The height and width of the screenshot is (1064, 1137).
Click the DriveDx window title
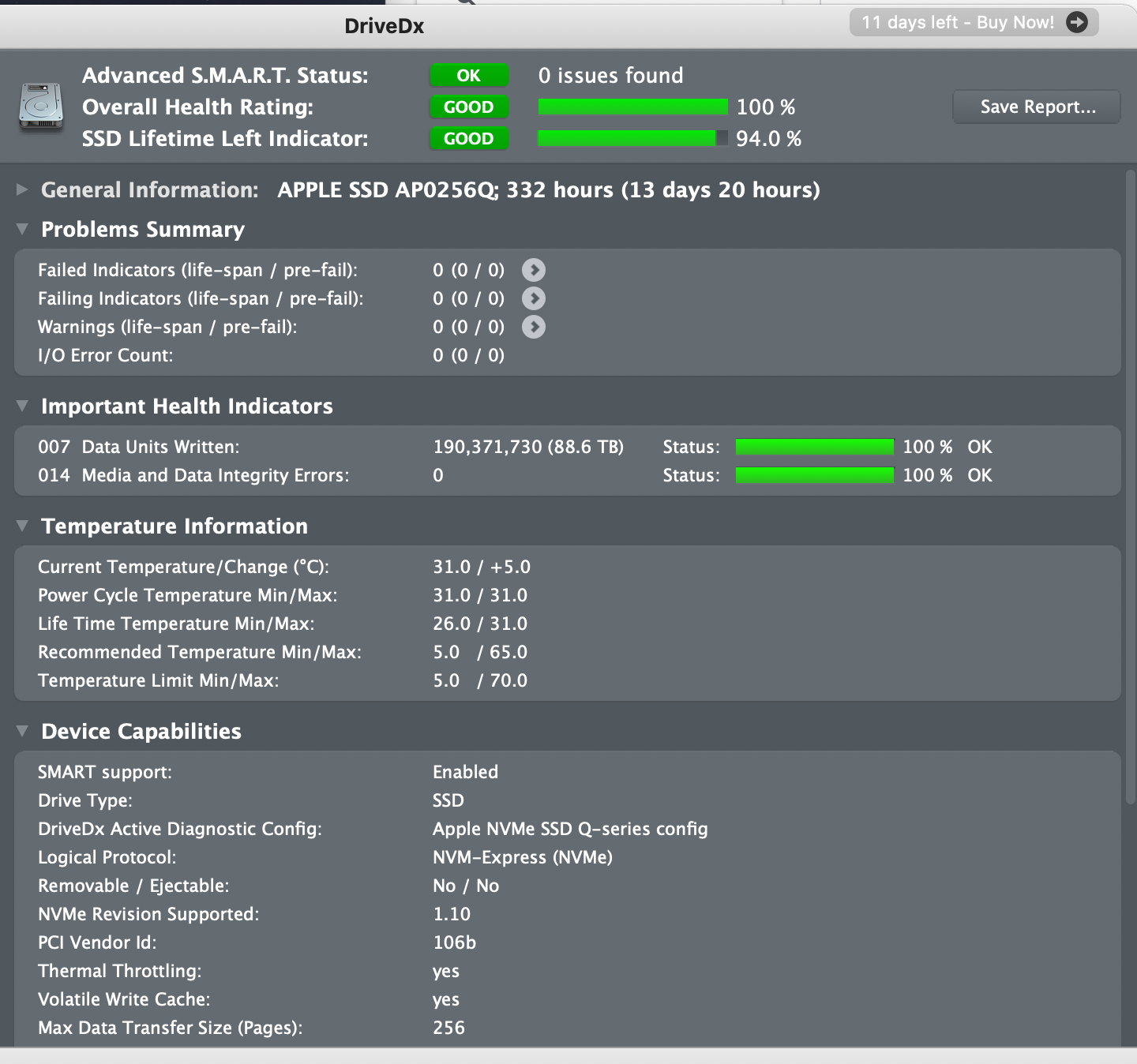click(x=385, y=26)
